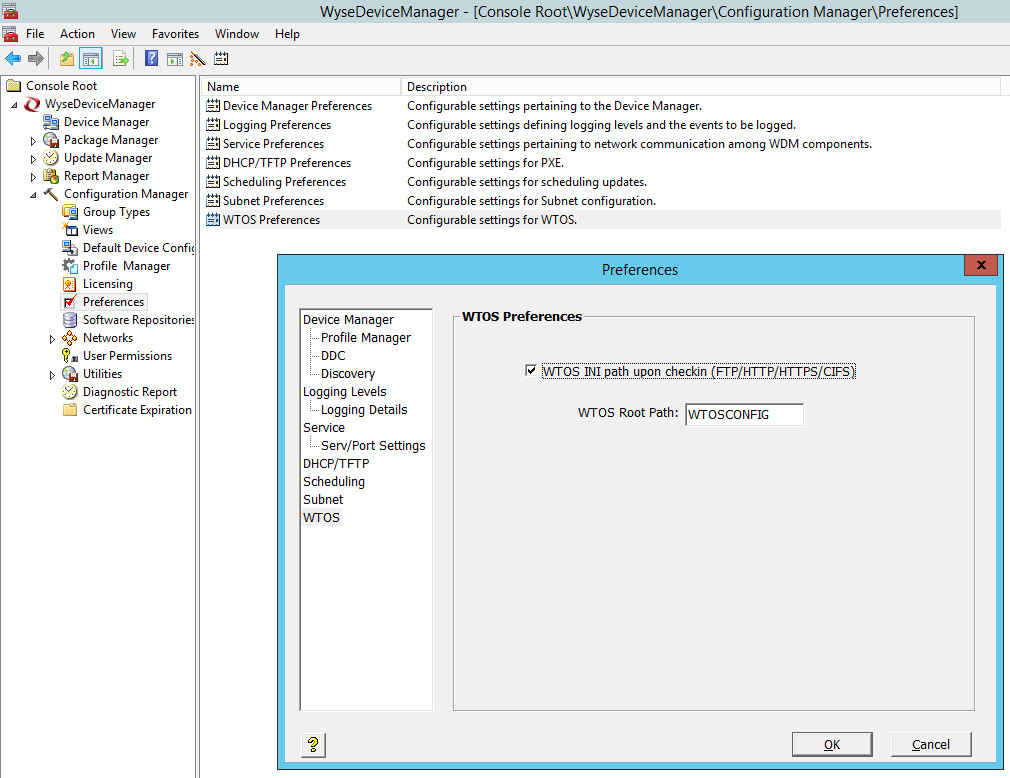1010x778 pixels.
Task: Expand the Networks tree node
Action: (52, 338)
